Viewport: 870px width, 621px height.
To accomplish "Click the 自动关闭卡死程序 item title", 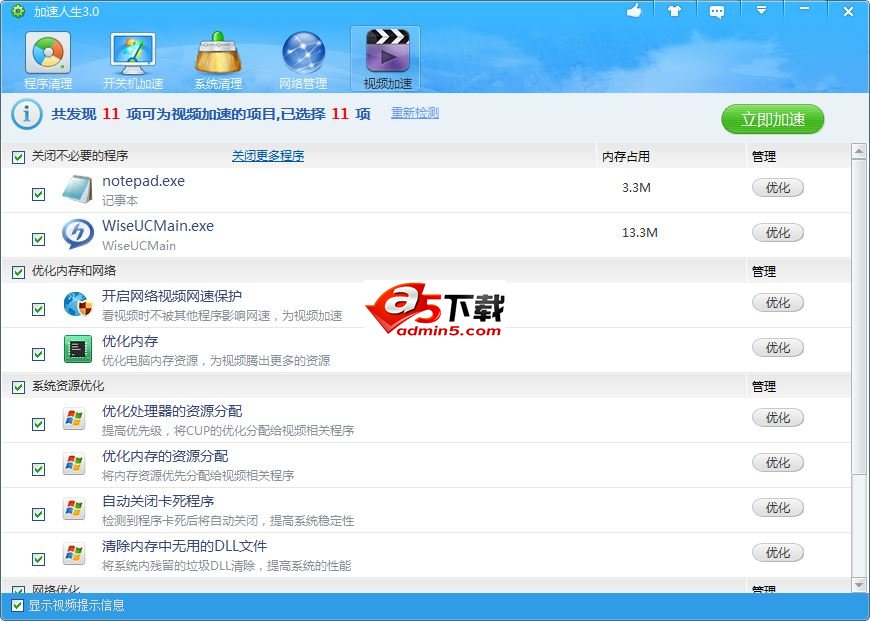I will click(x=158, y=501).
